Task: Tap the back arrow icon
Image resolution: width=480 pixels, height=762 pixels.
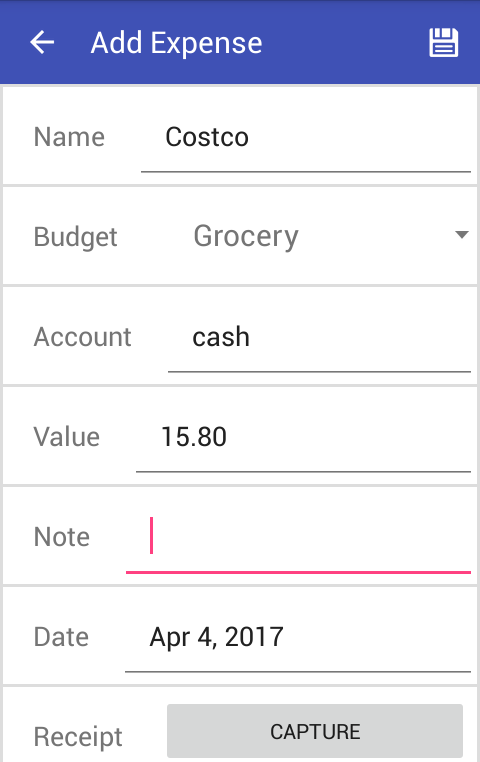Action: coord(42,43)
